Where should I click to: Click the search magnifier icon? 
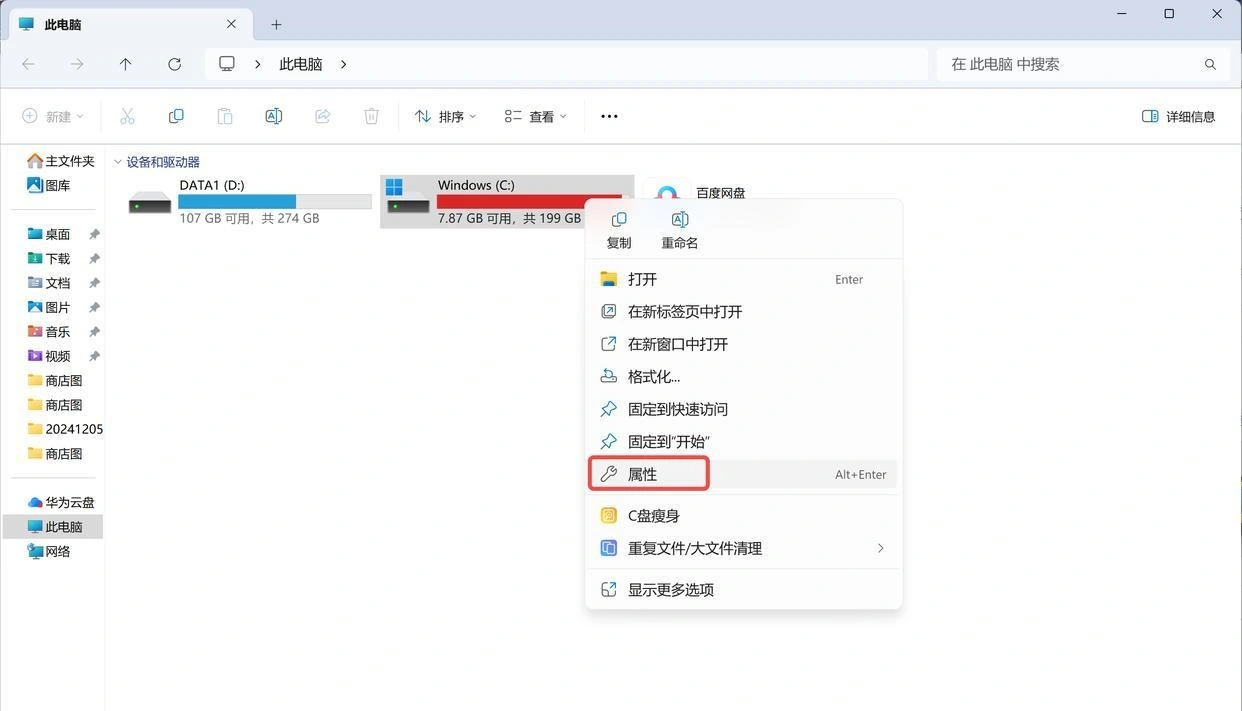tap(1210, 64)
